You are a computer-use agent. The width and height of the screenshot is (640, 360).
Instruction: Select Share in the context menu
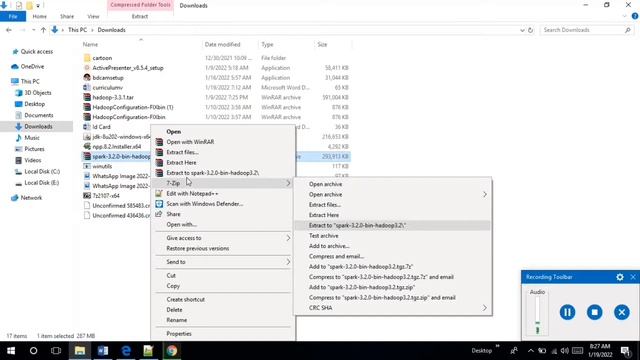pos(222,214)
